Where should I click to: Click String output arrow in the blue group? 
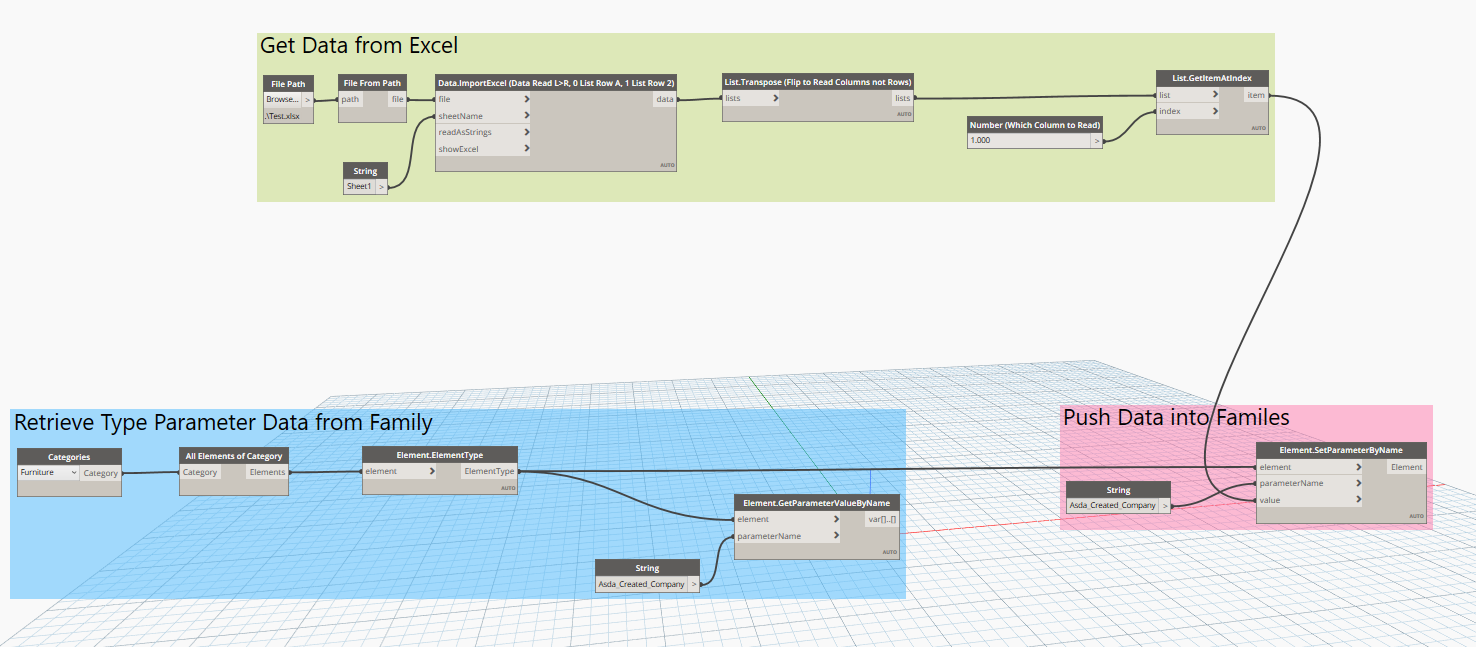(x=694, y=584)
